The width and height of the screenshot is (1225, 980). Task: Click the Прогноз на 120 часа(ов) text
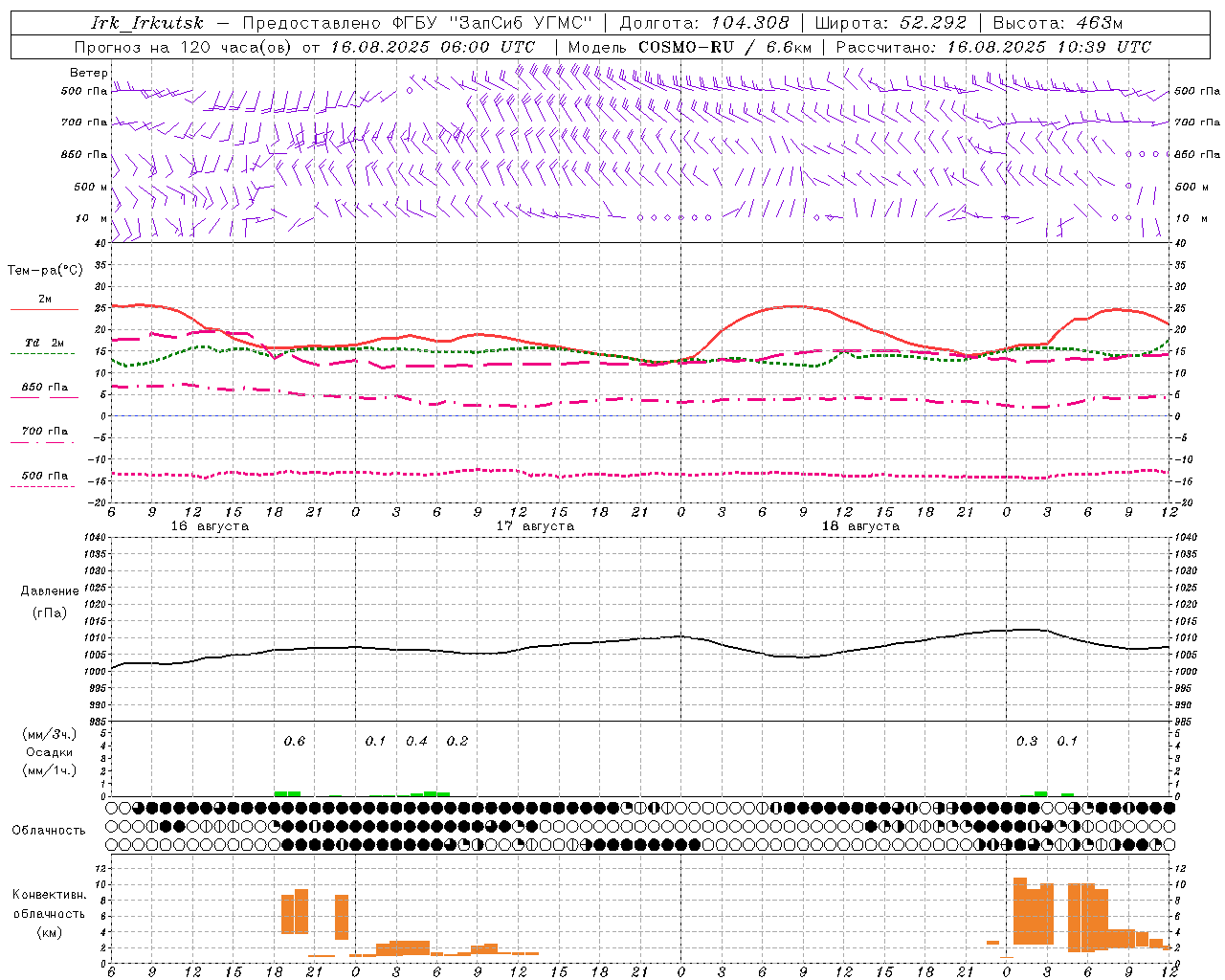coord(184,47)
